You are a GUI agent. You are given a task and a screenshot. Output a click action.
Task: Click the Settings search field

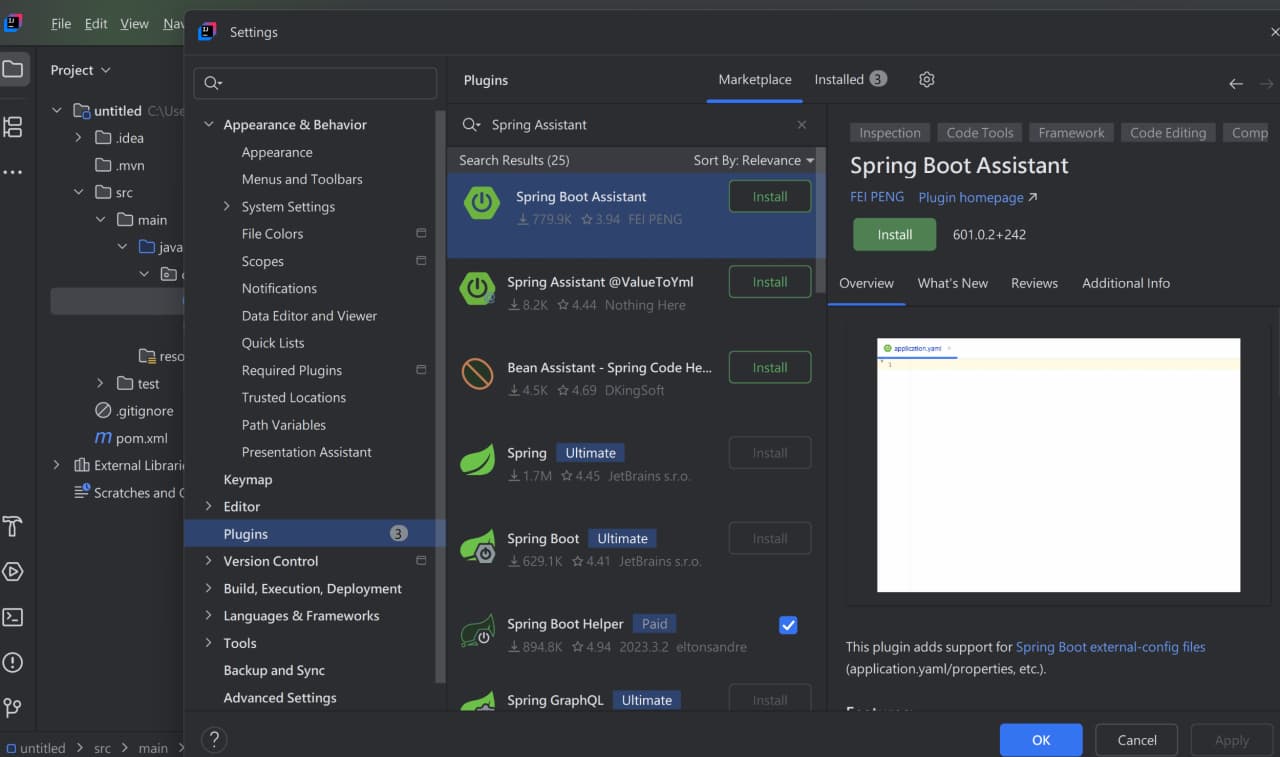click(315, 83)
